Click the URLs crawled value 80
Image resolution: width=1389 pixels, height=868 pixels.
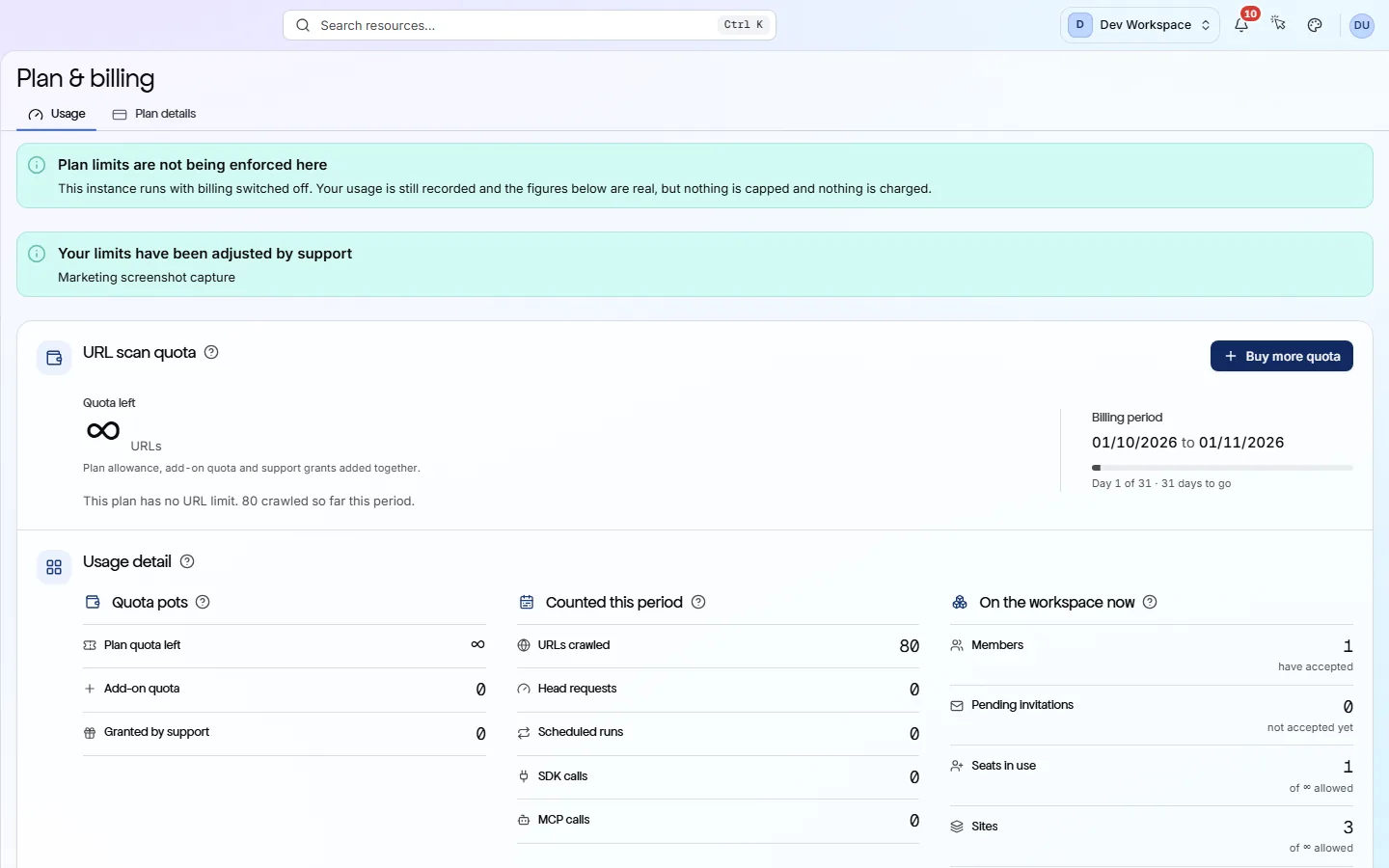pyautogui.click(x=909, y=646)
